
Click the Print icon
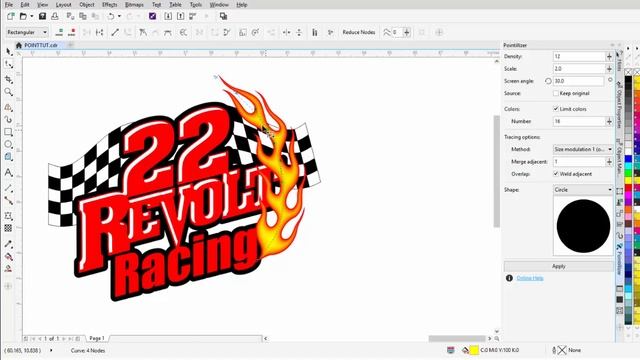click(x=55, y=16)
